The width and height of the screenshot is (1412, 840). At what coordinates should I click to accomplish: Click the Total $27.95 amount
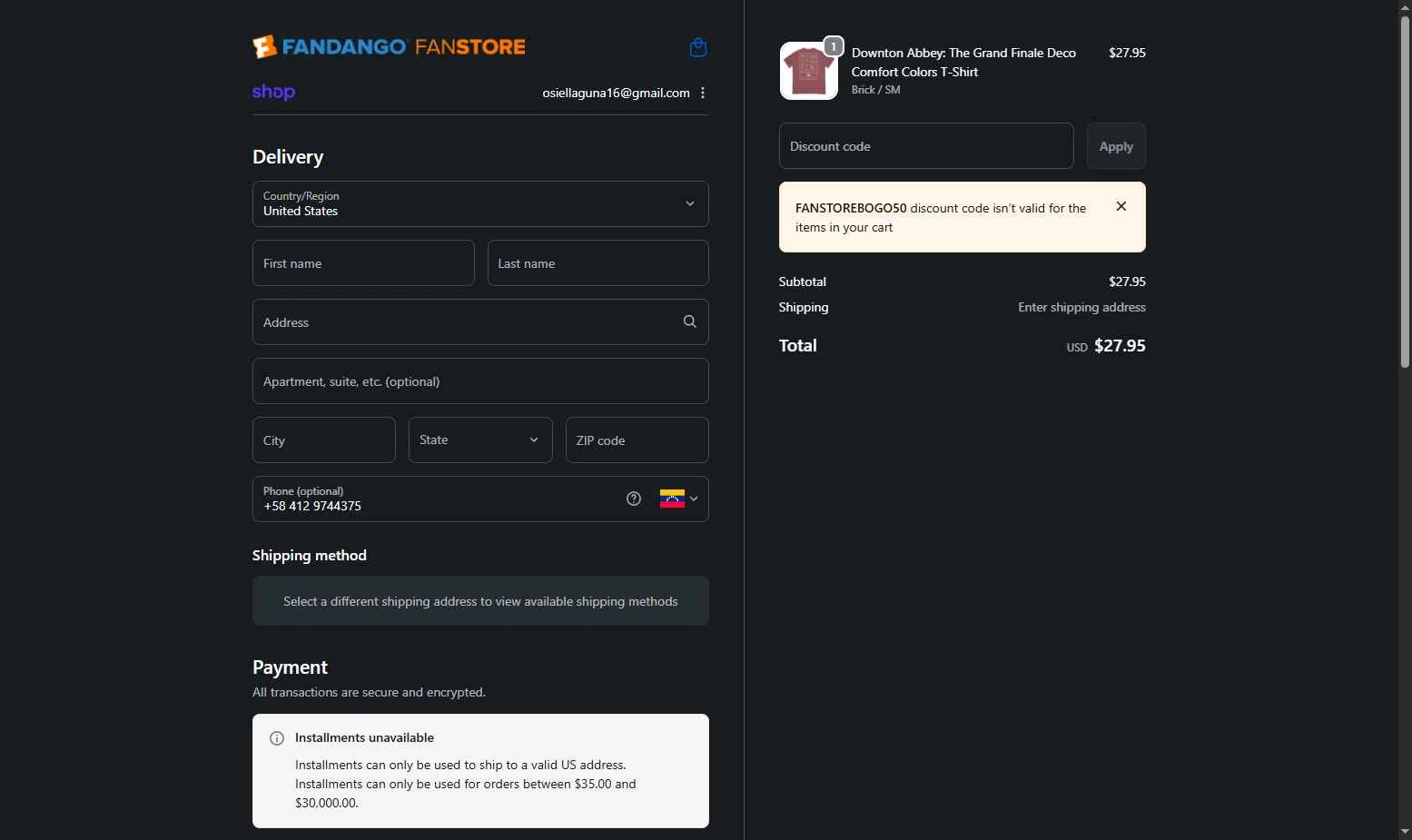coord(1120,345)
